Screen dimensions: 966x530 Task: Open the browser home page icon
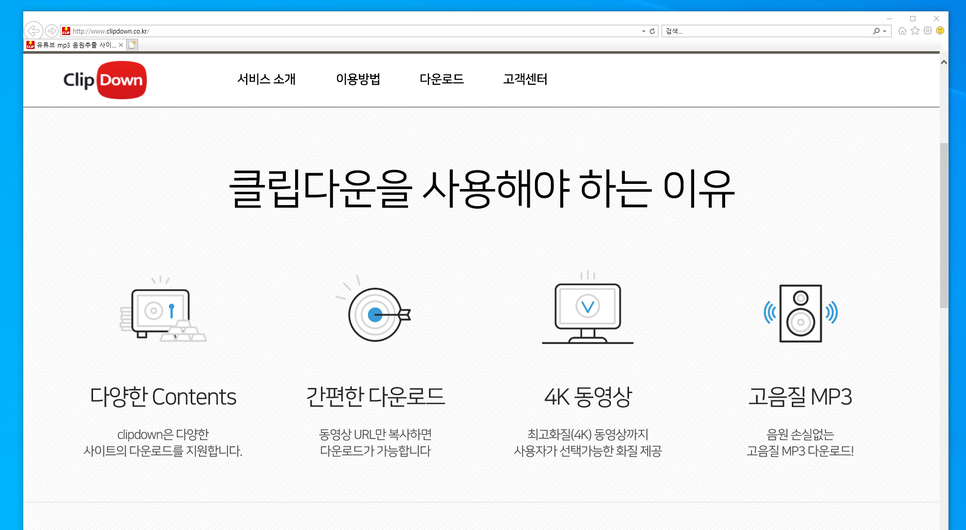click(902, 31)
